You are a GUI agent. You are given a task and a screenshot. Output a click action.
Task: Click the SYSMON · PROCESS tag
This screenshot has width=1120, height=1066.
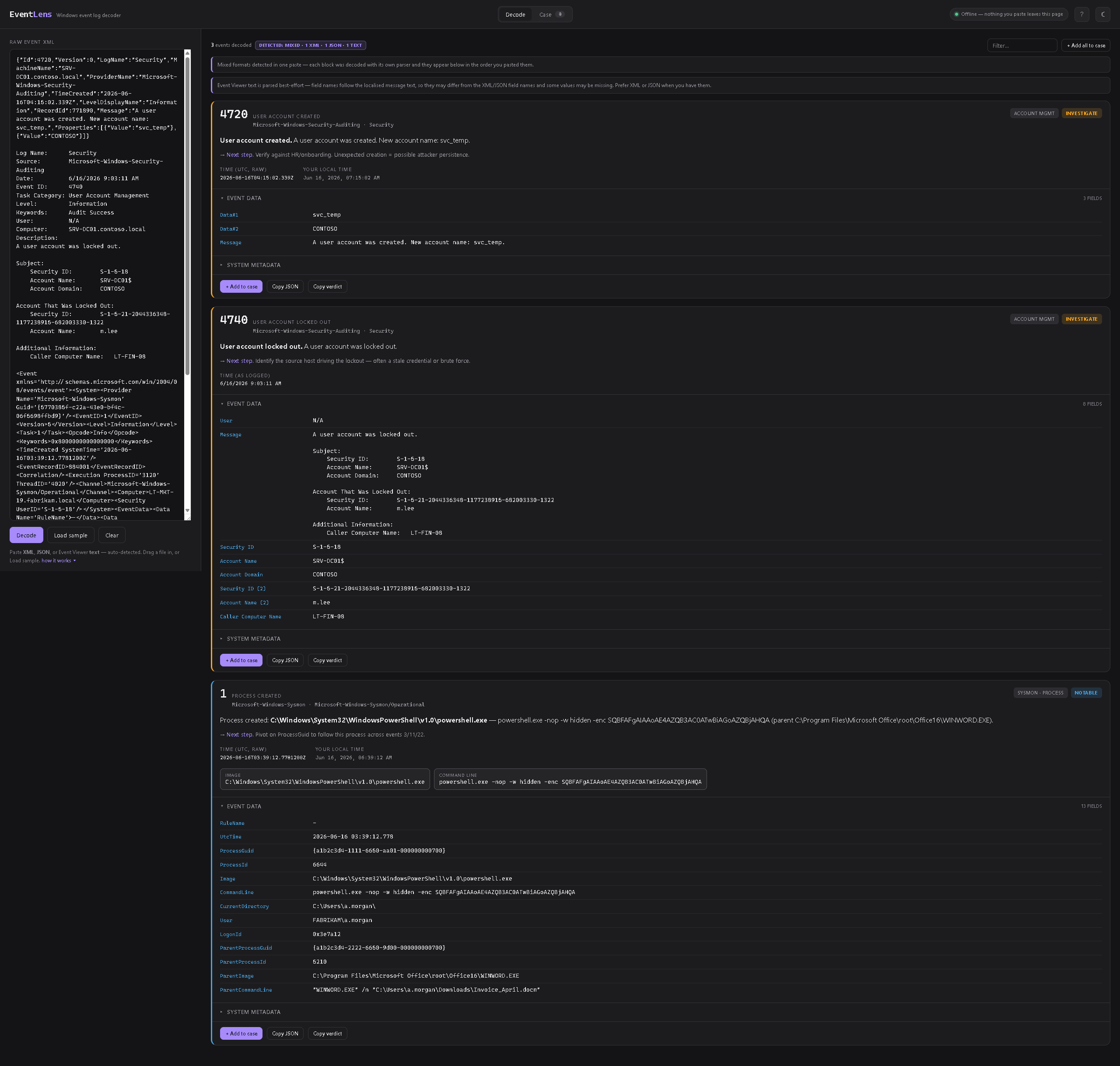(1040, 693)
